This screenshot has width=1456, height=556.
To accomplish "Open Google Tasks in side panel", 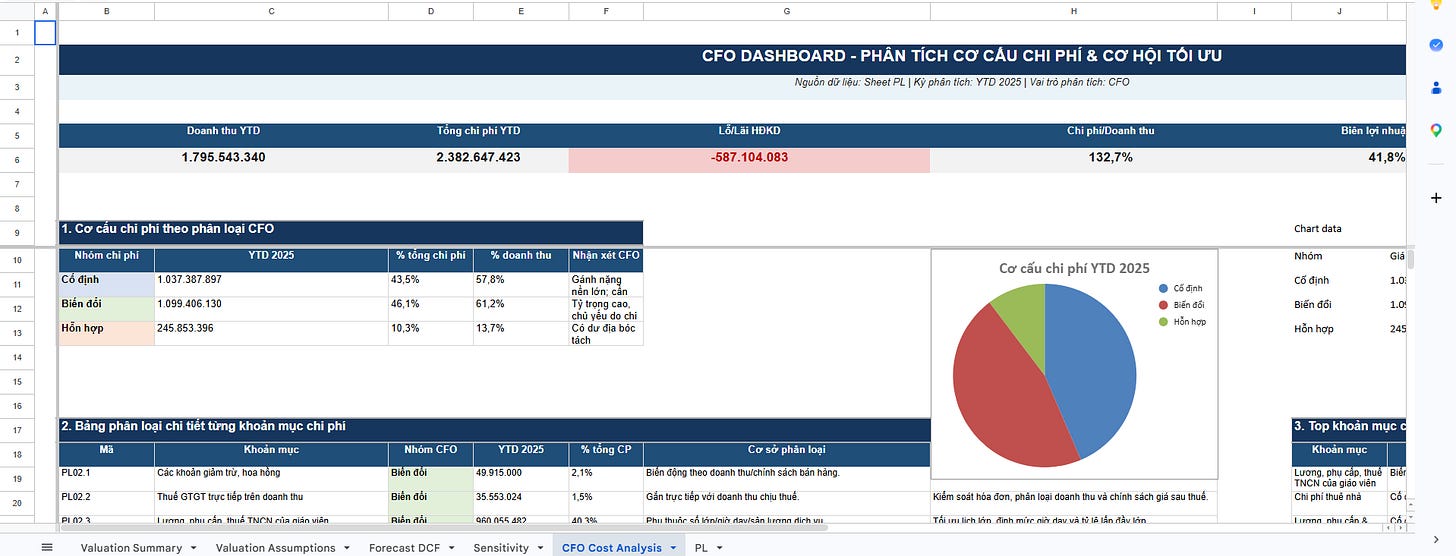I will [x=1436, y=46].
